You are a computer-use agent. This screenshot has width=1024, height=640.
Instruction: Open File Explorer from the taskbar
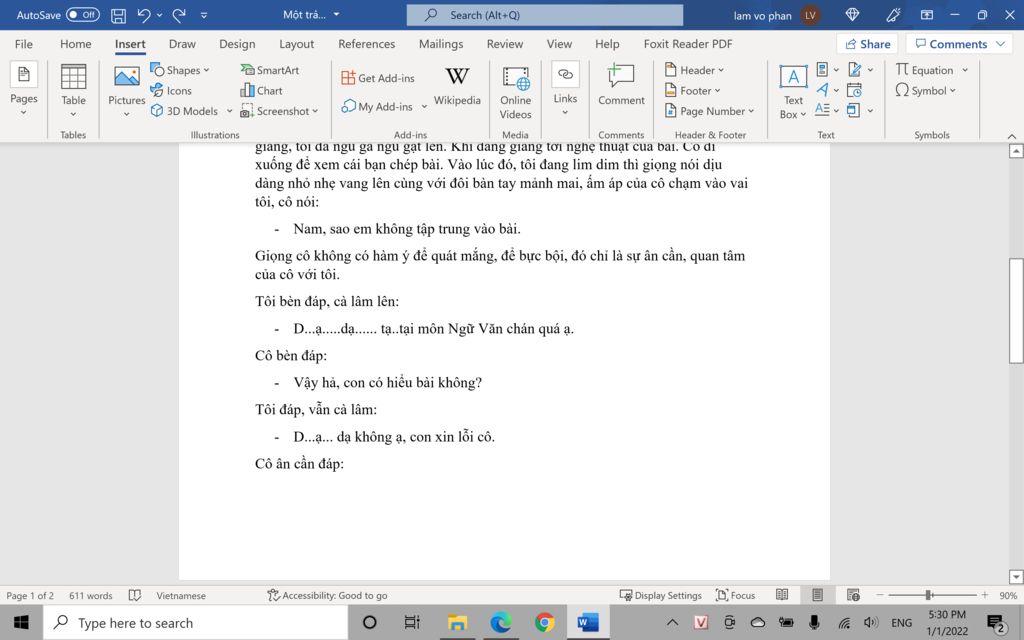tap(458, 622)
